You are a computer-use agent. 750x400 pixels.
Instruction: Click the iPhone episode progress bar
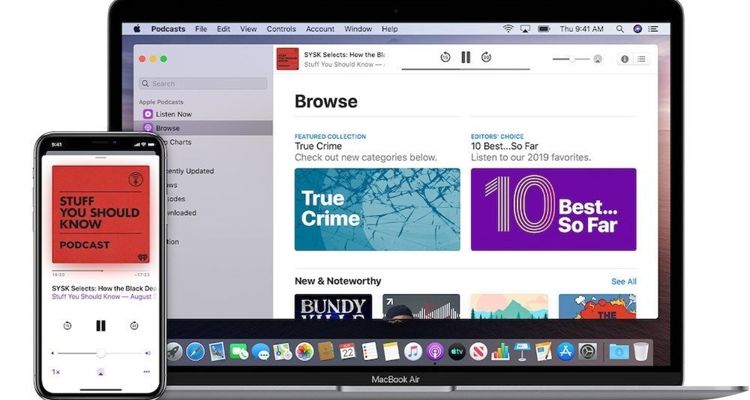point(100,271)
